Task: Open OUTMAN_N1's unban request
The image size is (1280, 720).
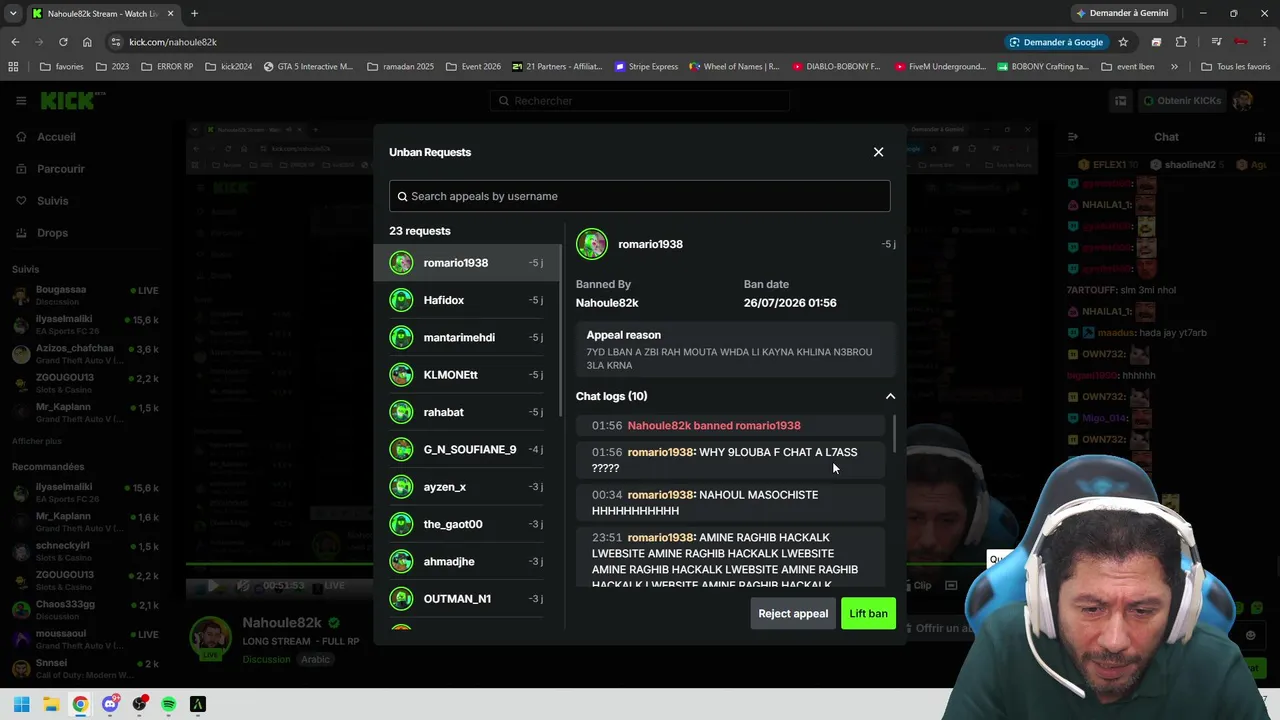Action: tap(468, 599)
